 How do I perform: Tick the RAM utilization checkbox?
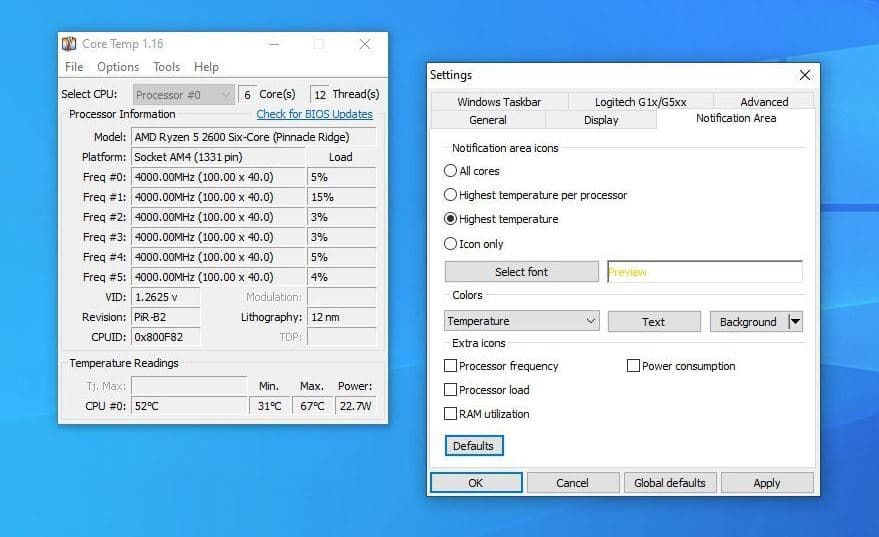tap(450, 414)
